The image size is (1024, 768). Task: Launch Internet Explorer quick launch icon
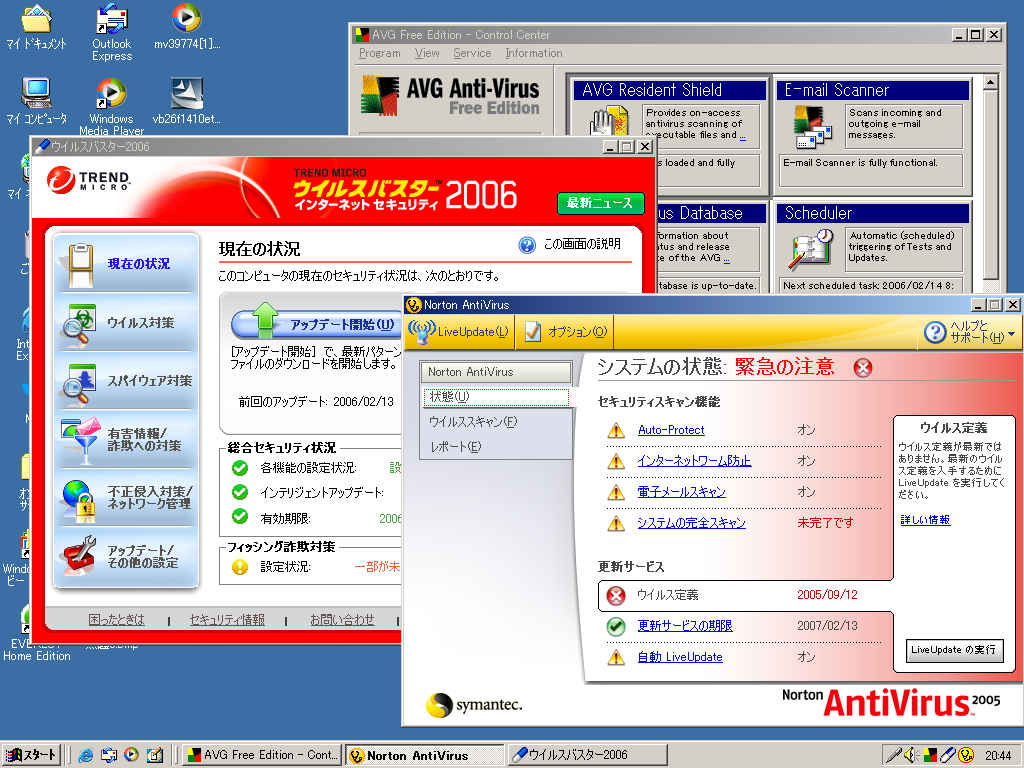pyautogui.click(x=86, y=755)
